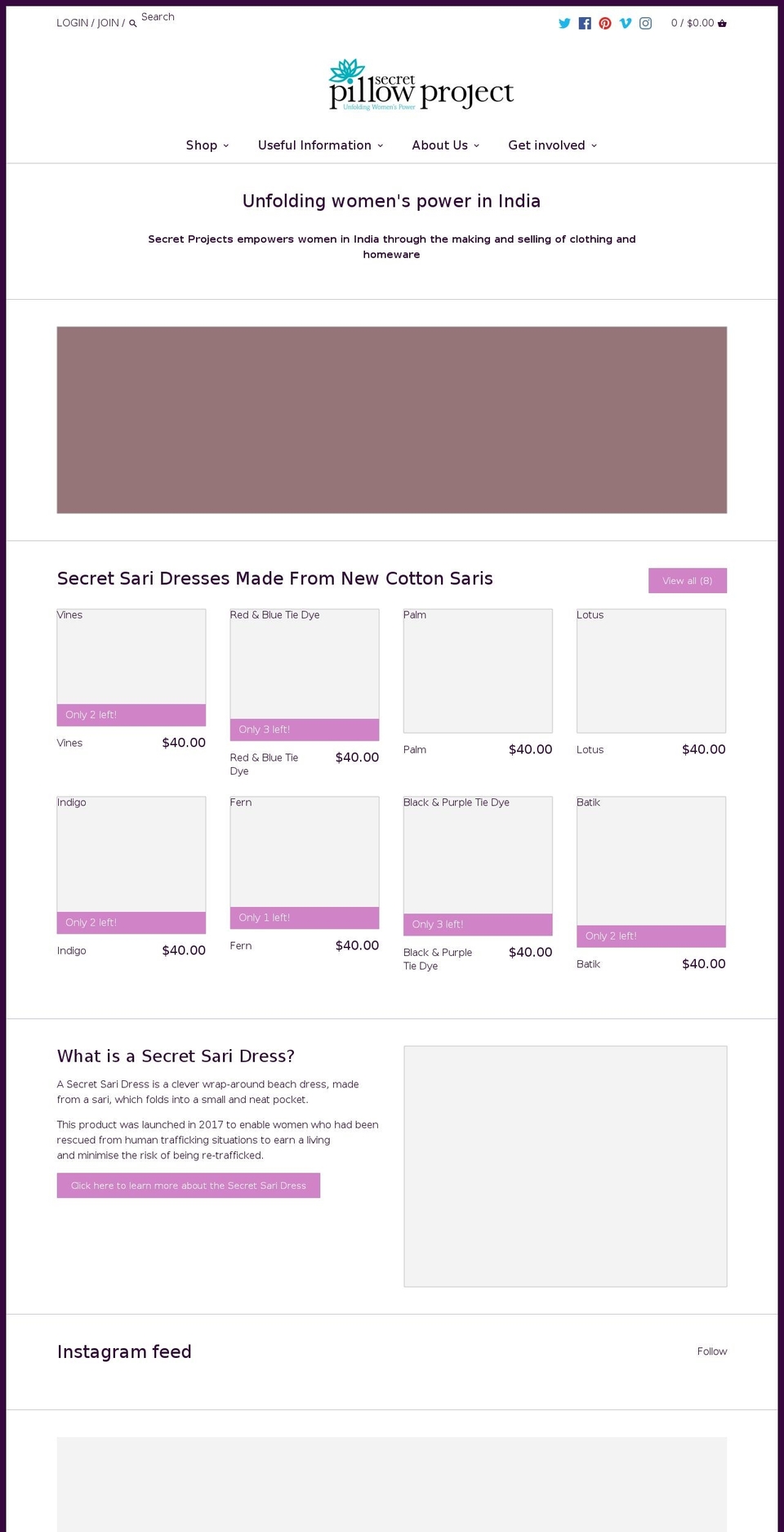The image size is (784, 1532).
Task: Open the Palm dress thumbnail
Action: tap(478, 671)
